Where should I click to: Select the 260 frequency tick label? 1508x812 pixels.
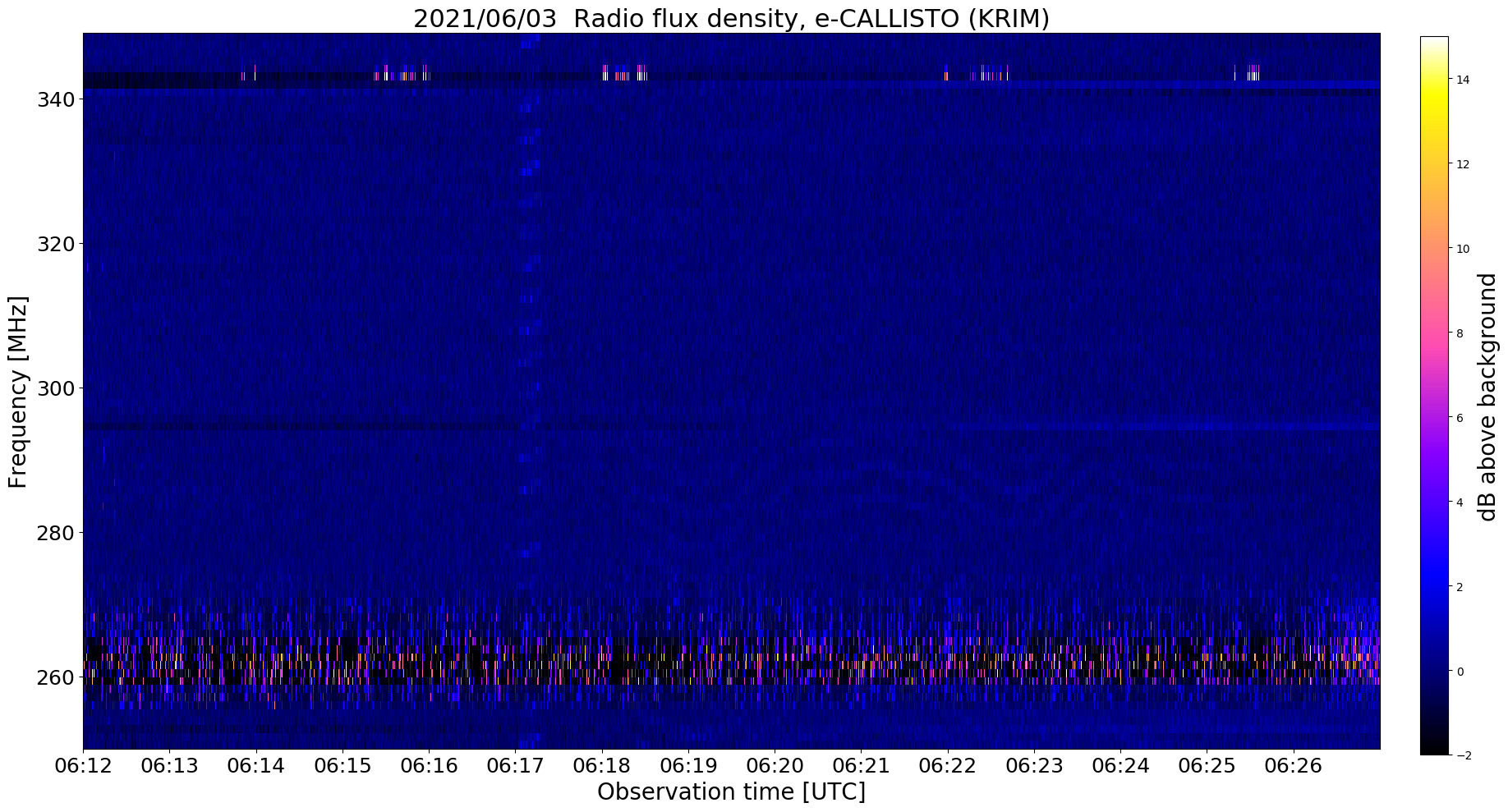(56, 677)
